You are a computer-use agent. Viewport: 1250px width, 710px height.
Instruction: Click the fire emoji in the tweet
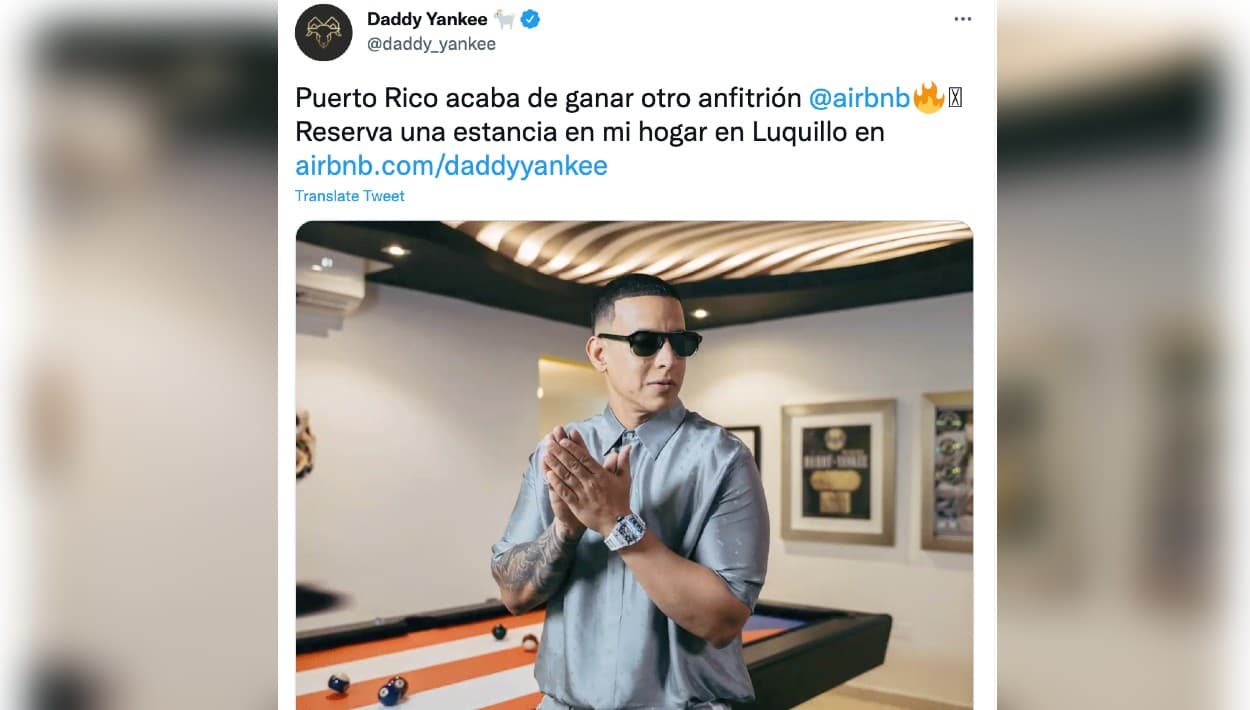click(929, 98)
